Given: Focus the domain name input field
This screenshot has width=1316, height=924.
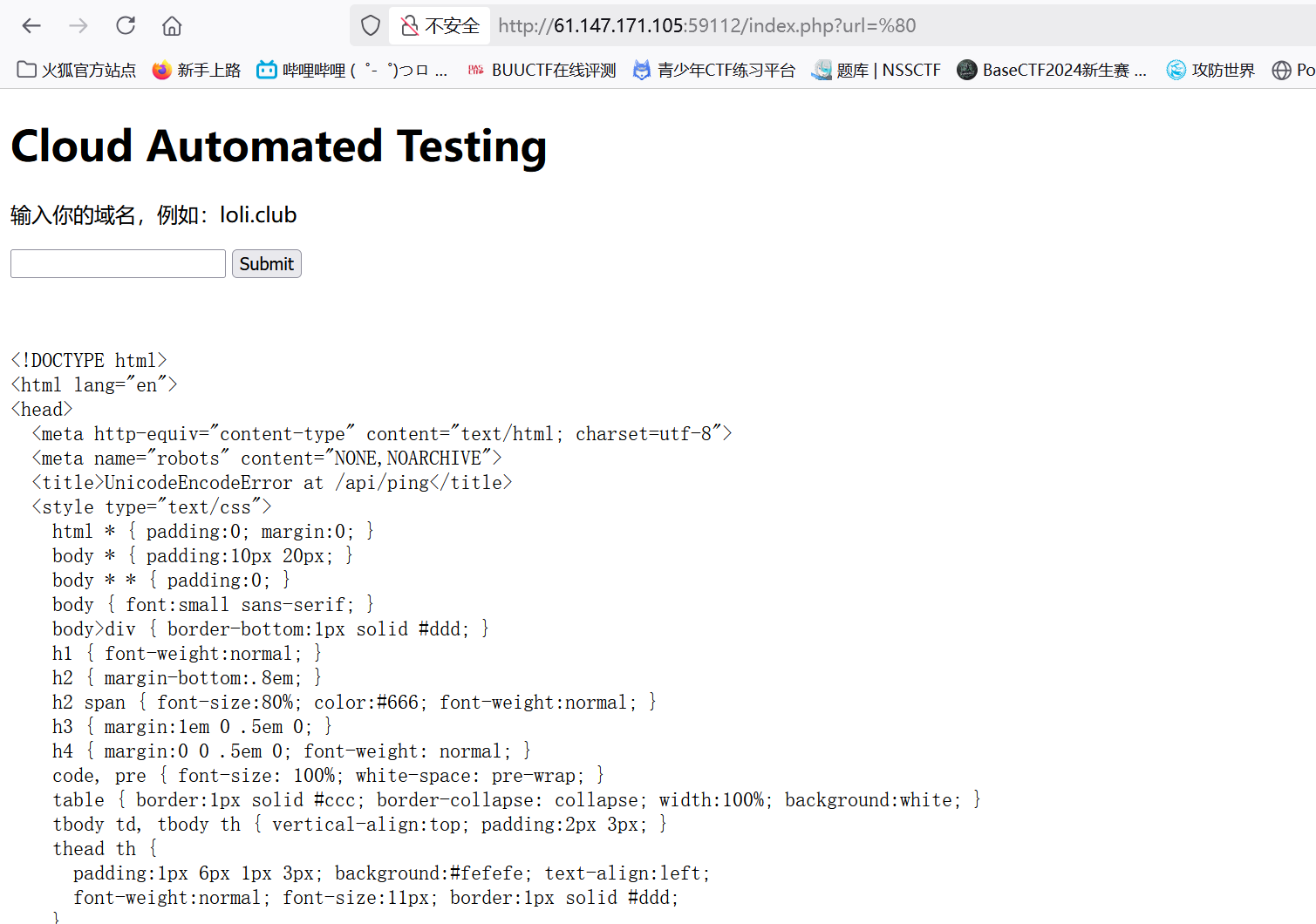Looking at the screenshot, I should pyautogui.click(x=118, y=264).
